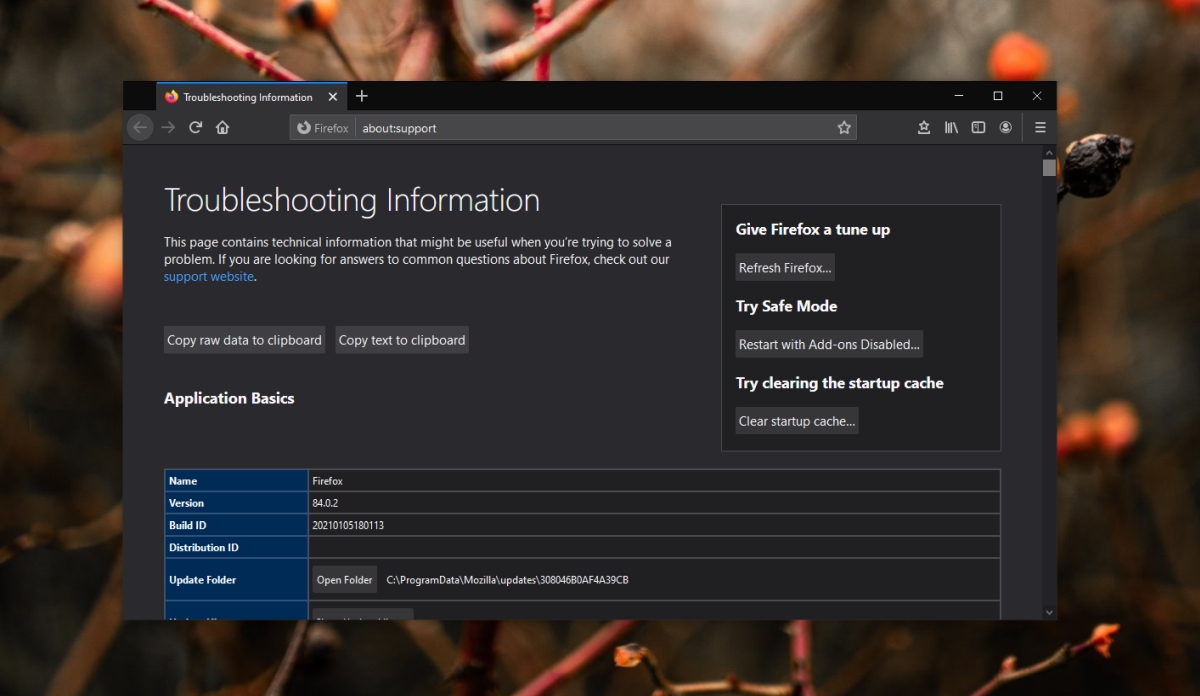The width and height of the screenshot is (1200, 696).
Task: Click the Build ID label cell
Action: [237, 525]
